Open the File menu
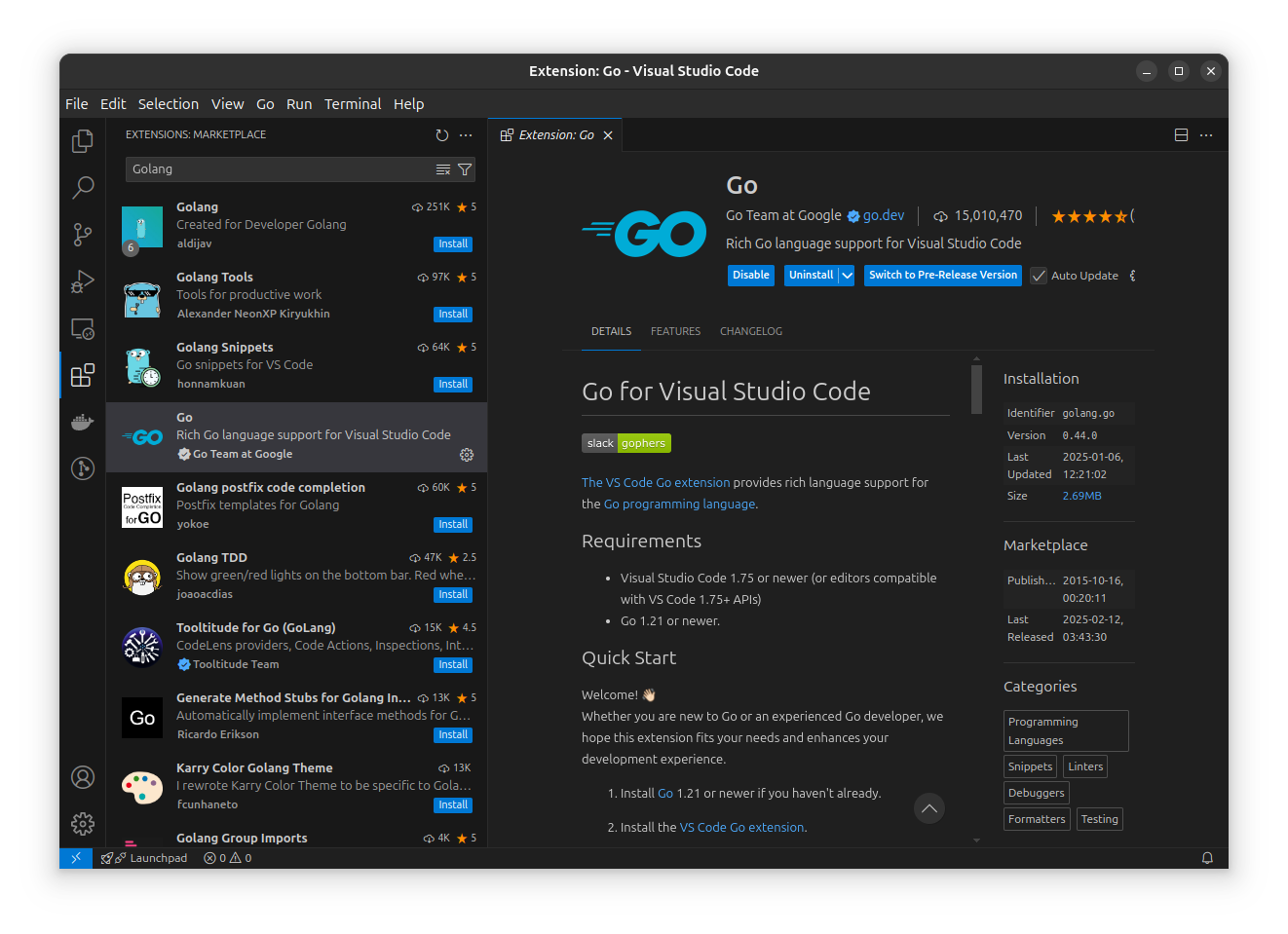1288x934 pixels. (x=77, y=104)
